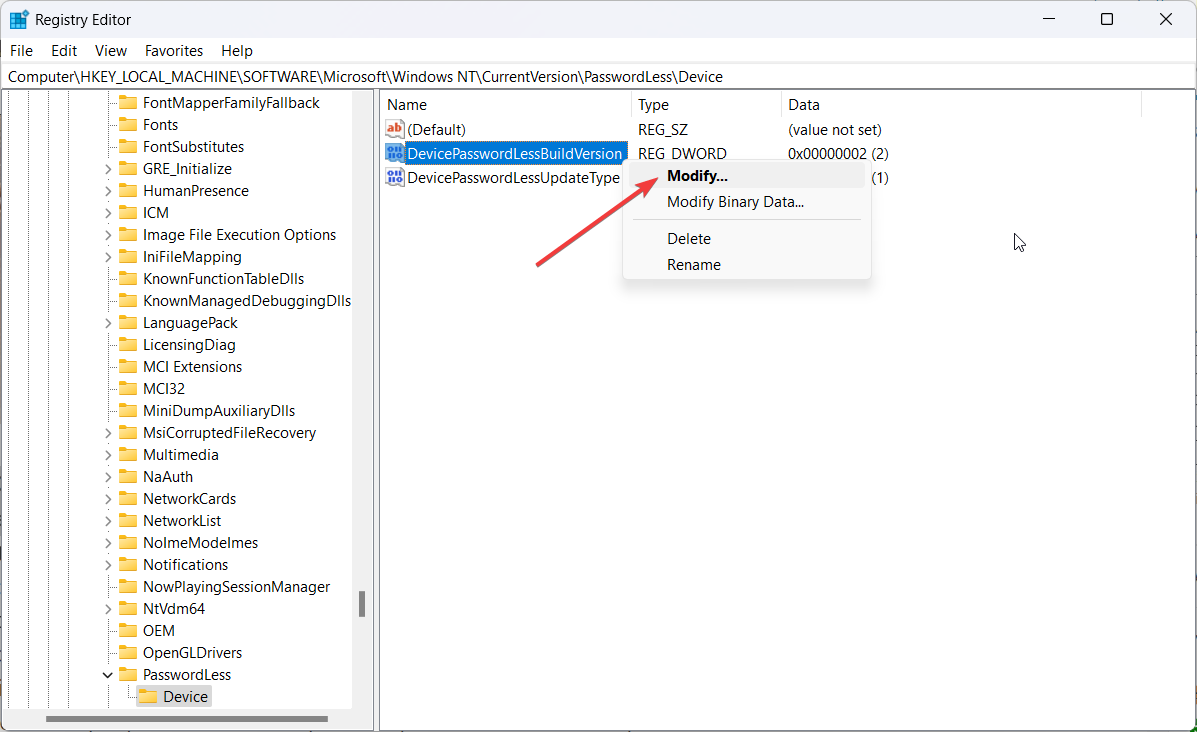Click the MiniDumpAuxiliaryDlls folder icon
1197x732 pixels.
coord(128,411)
